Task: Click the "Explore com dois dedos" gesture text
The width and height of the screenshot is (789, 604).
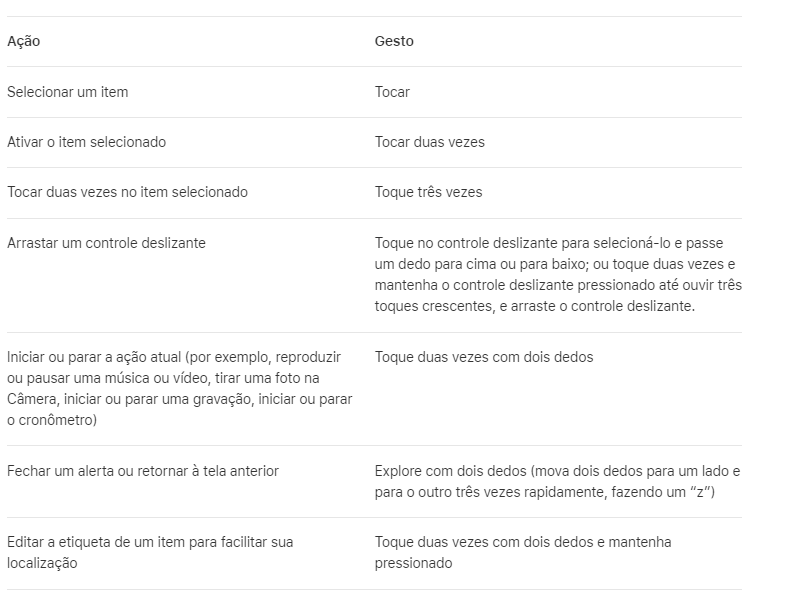Action: pyautogui.click(x=451, y=471)
